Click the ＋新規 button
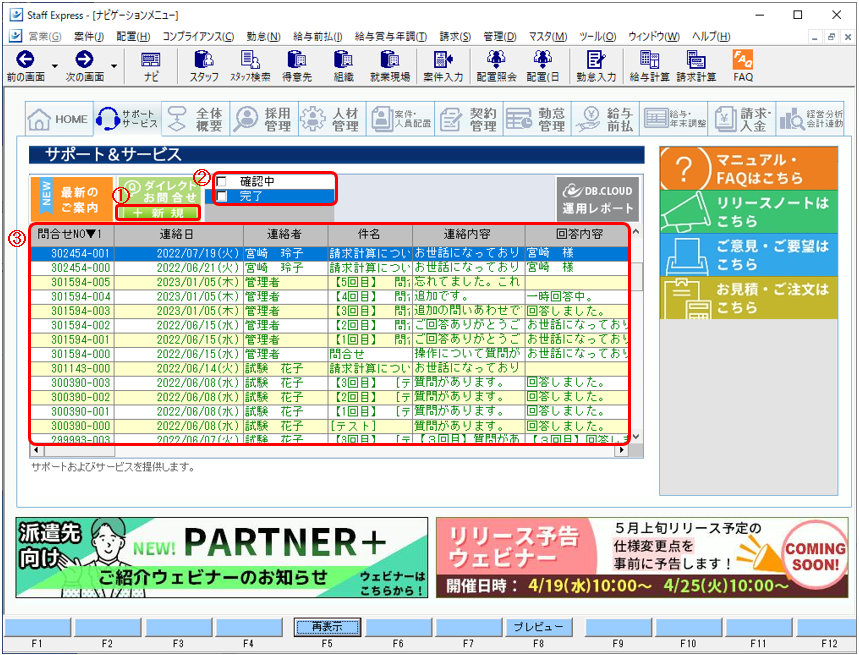Viewport: 859px width, 655px height. tap(159, 212)
